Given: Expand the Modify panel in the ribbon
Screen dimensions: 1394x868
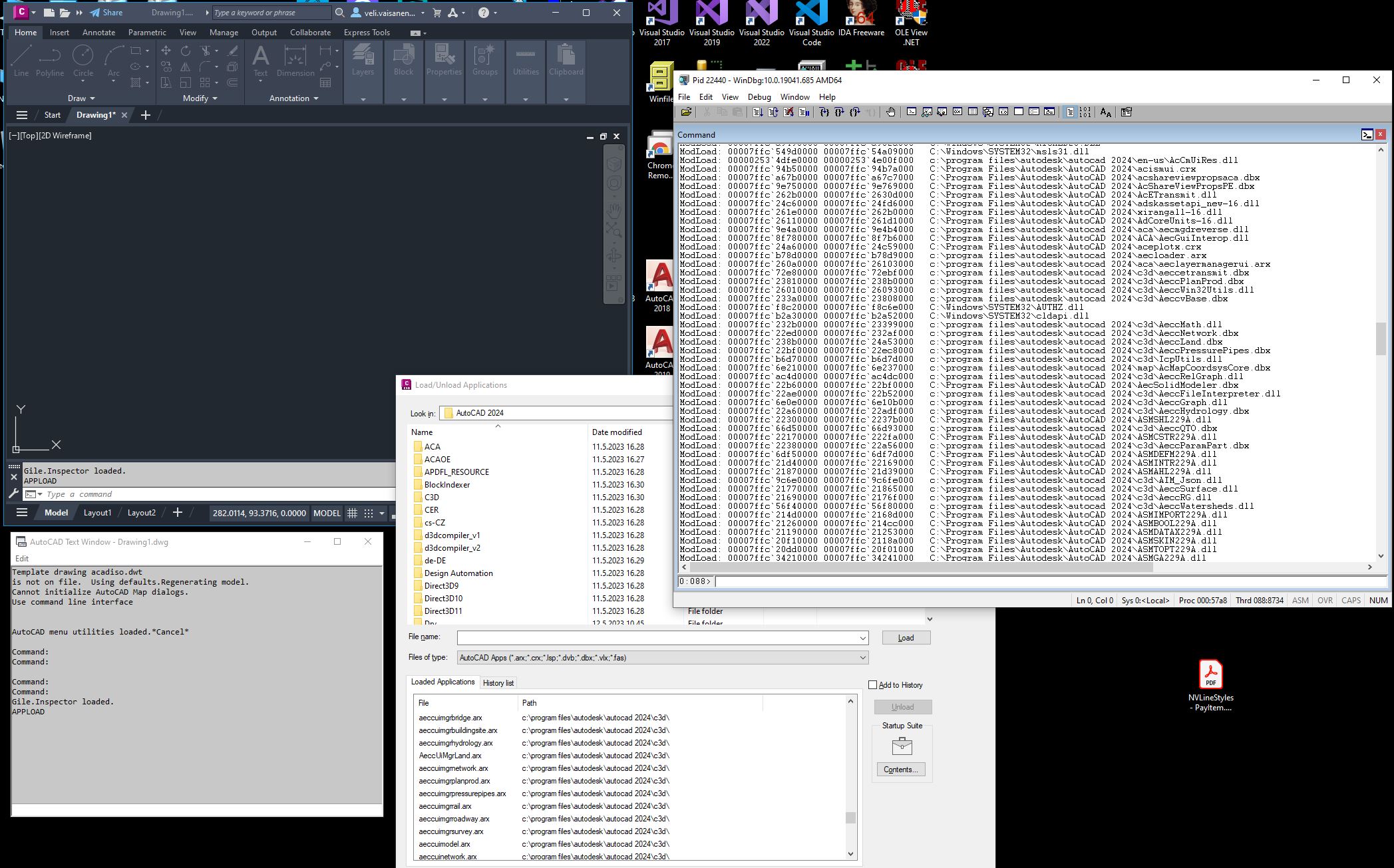Looking at the screenshot, I should pos(214,98).
